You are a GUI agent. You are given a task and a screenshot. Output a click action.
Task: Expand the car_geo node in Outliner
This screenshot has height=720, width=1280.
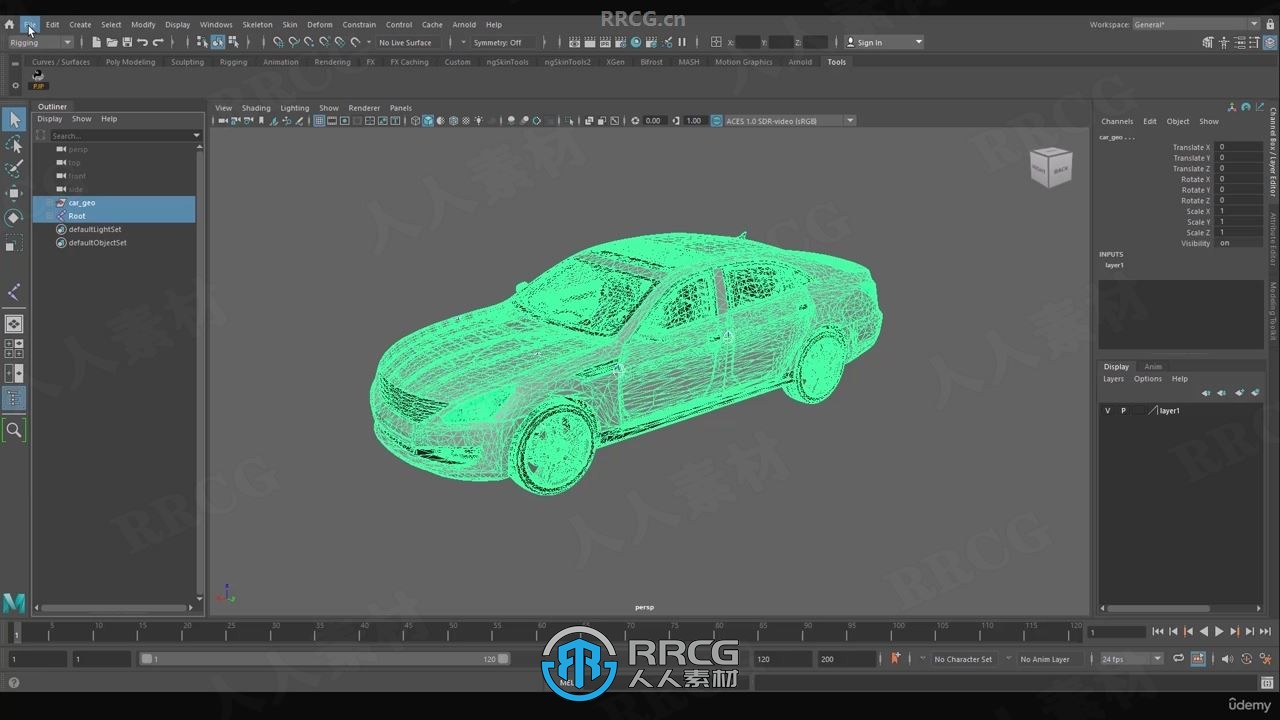48,203
